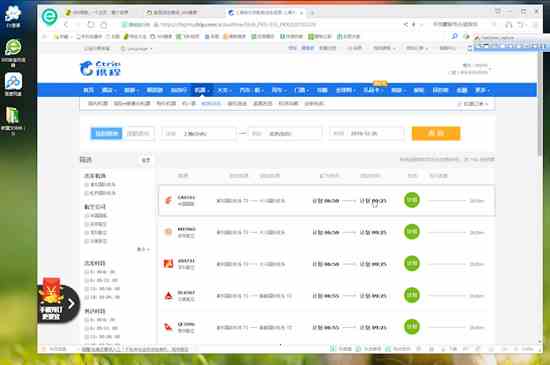Tick the 0:00-6:00 arrival time checkbox
Viewport: 550px width, 365px height.
point(86,320)
